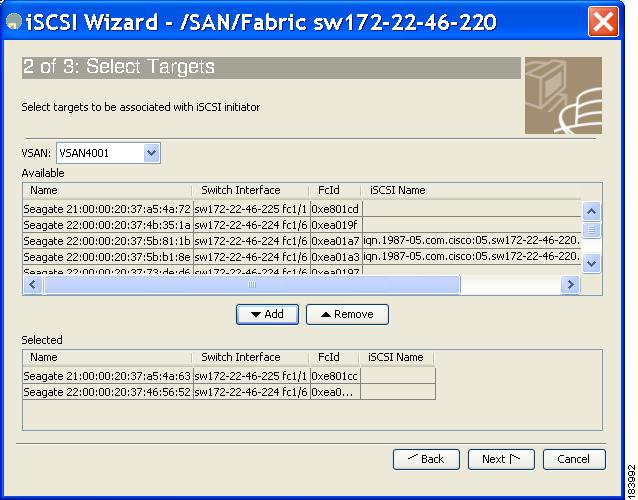
Task: Click sw172-22-46-225 fc1/1 cell in Selected list
Action: coord(251,376)
